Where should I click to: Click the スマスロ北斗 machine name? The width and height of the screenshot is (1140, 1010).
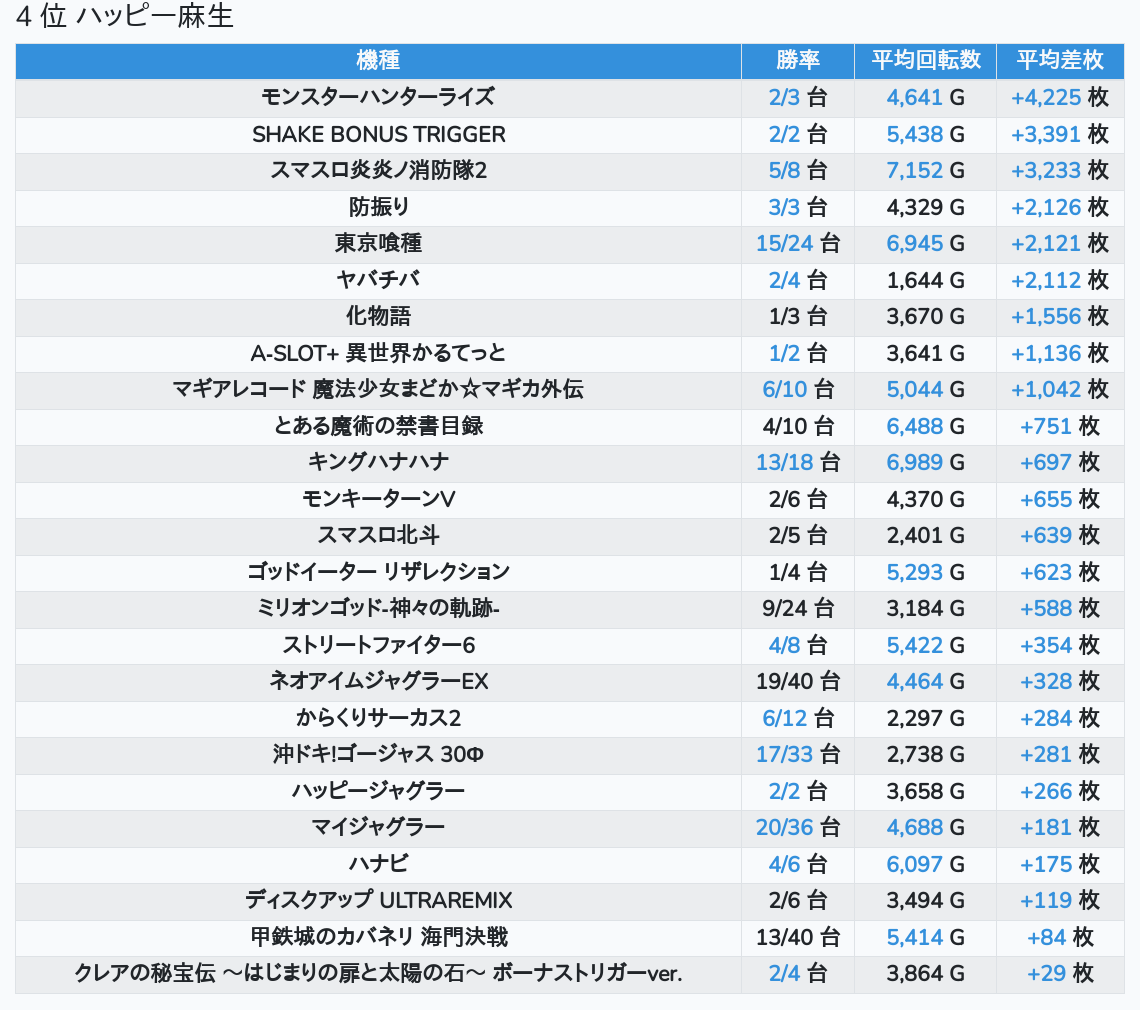coord(378,535)
